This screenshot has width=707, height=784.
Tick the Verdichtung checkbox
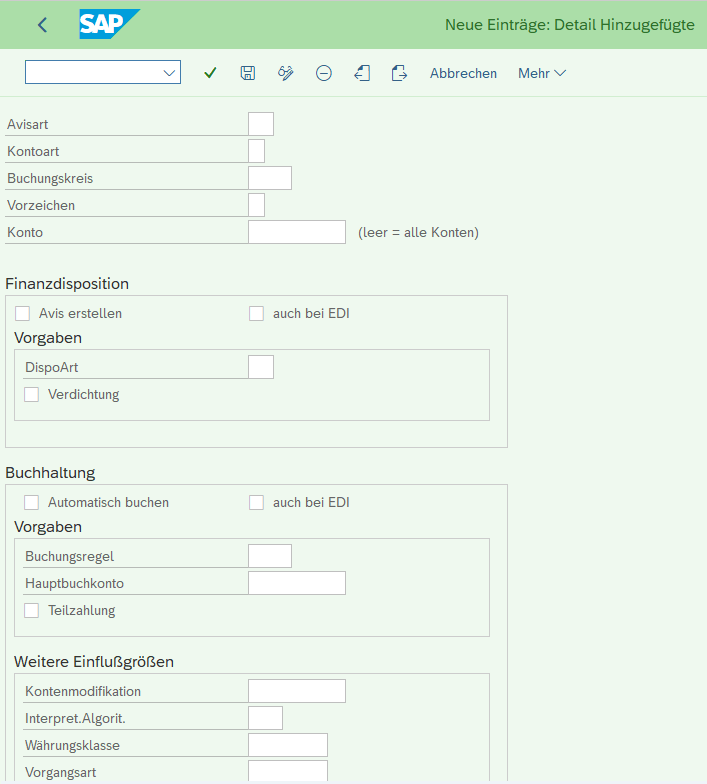tap(32, 395)
